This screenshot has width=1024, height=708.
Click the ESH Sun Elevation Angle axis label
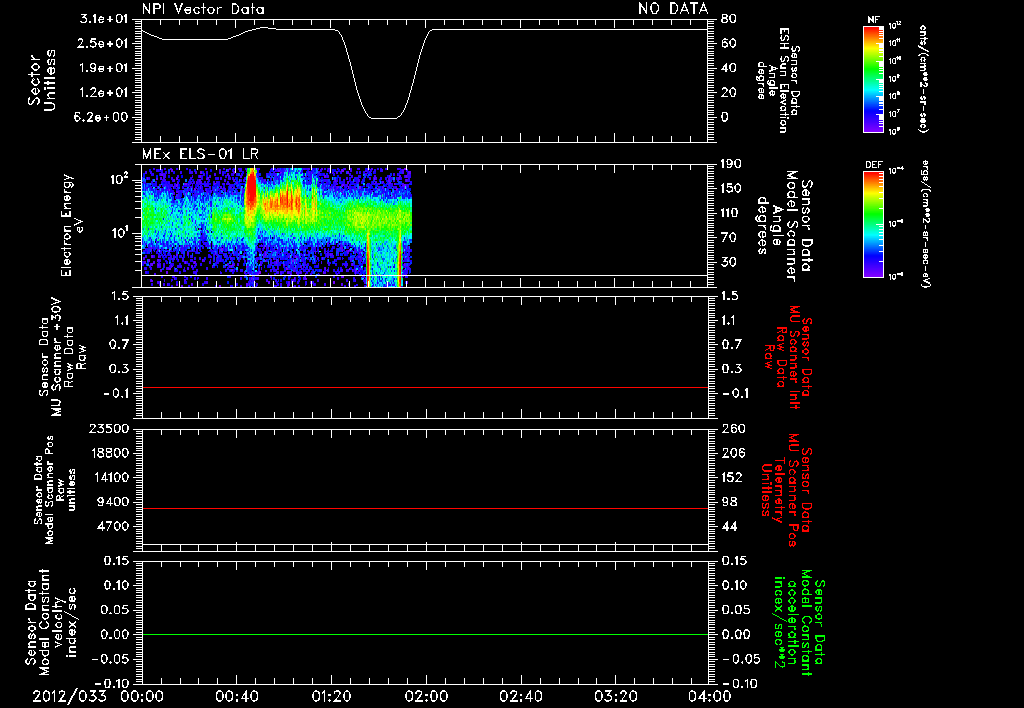(x=778, y=80)
